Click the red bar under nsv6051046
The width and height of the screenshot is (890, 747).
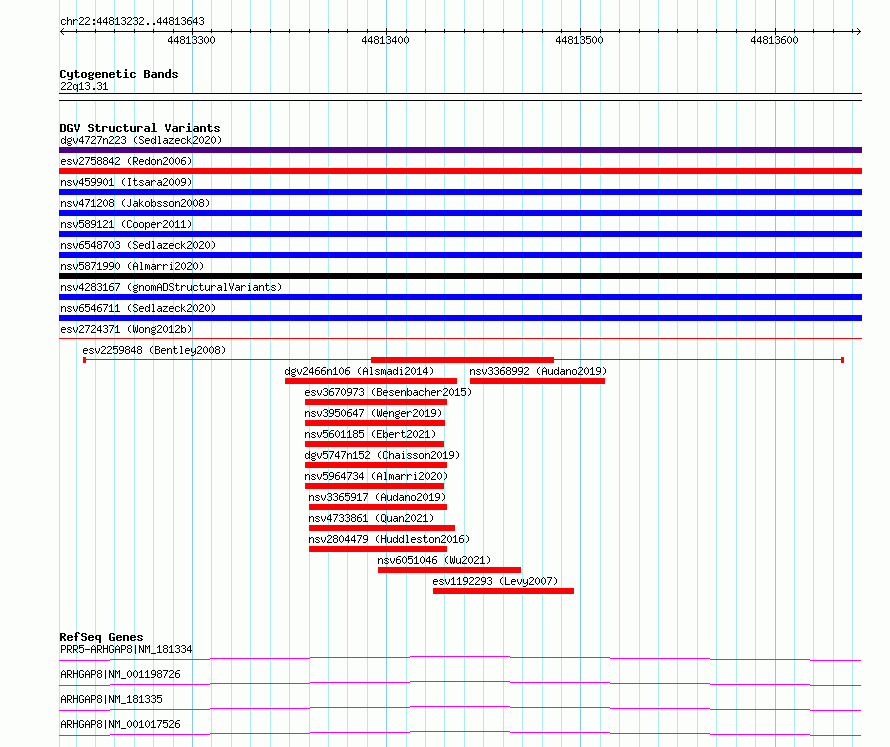coord(450,570)
